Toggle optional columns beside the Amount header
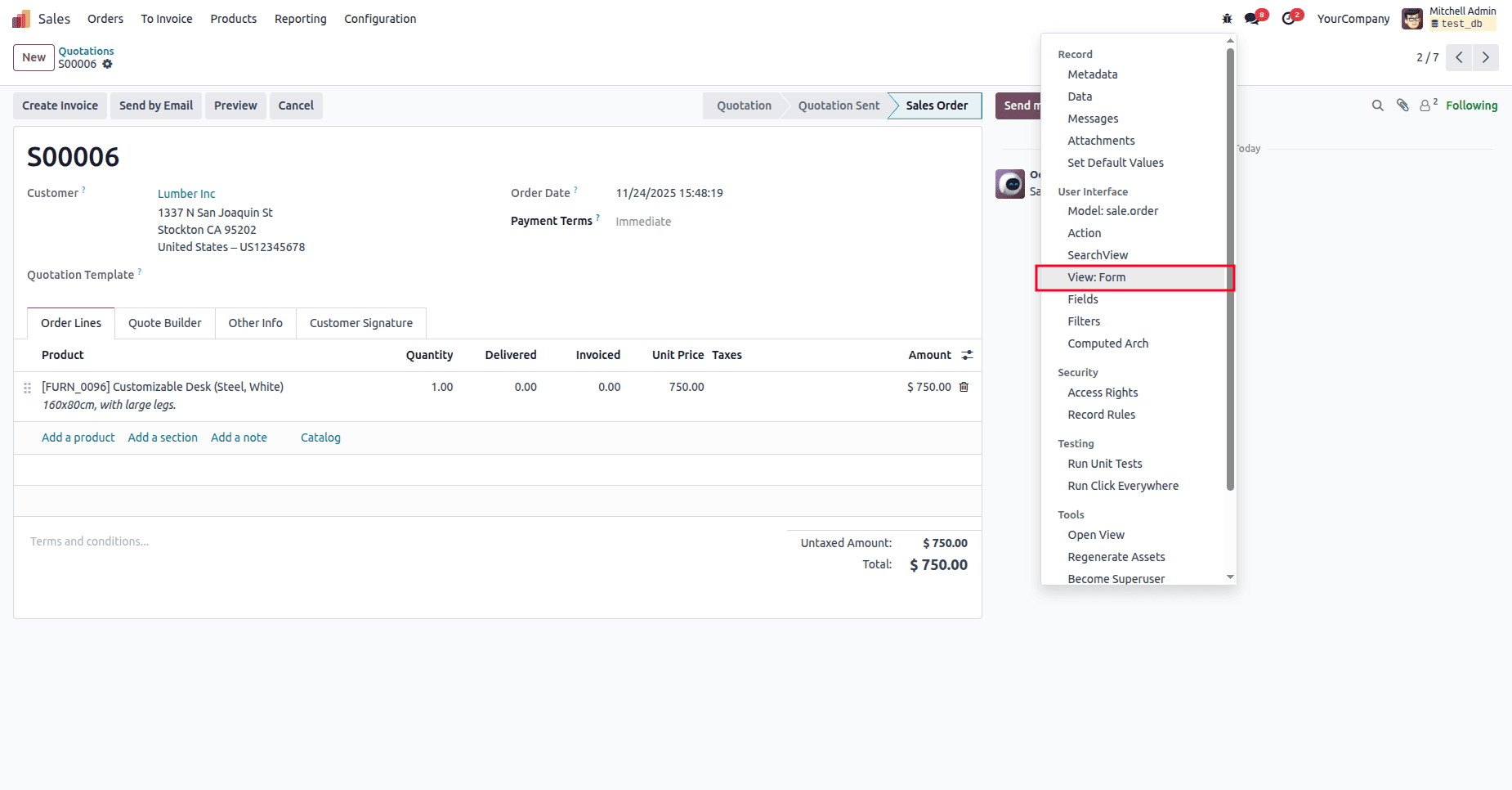 (x=968, y=355)
